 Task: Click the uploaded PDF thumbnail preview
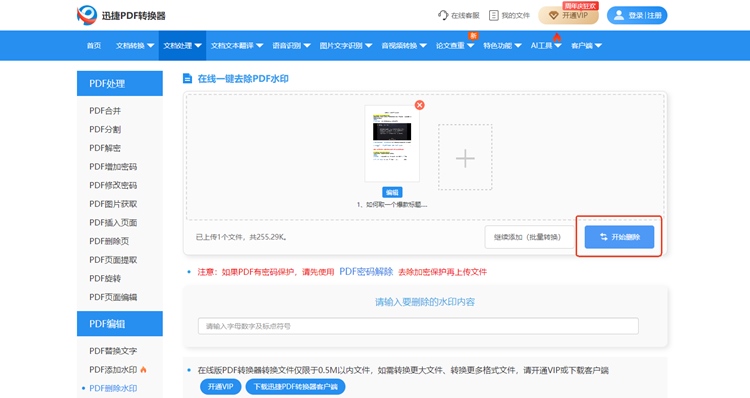[392, 144]
